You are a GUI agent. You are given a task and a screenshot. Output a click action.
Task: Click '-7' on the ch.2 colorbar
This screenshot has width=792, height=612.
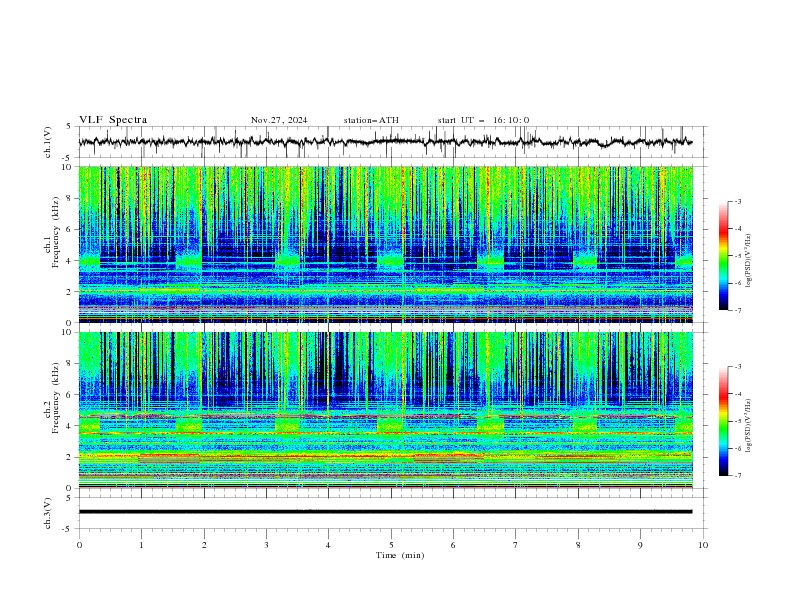[x=737, y=475]
